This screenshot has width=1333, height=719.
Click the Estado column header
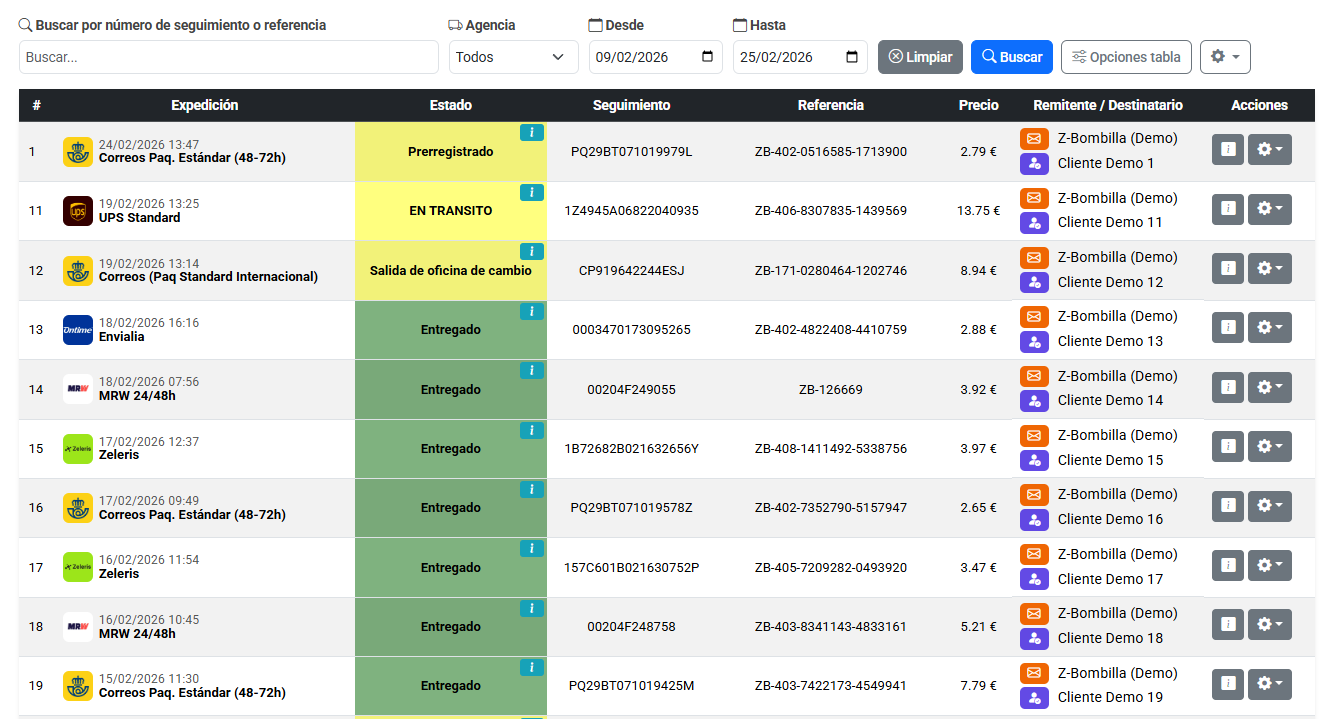tap(450, 105)
